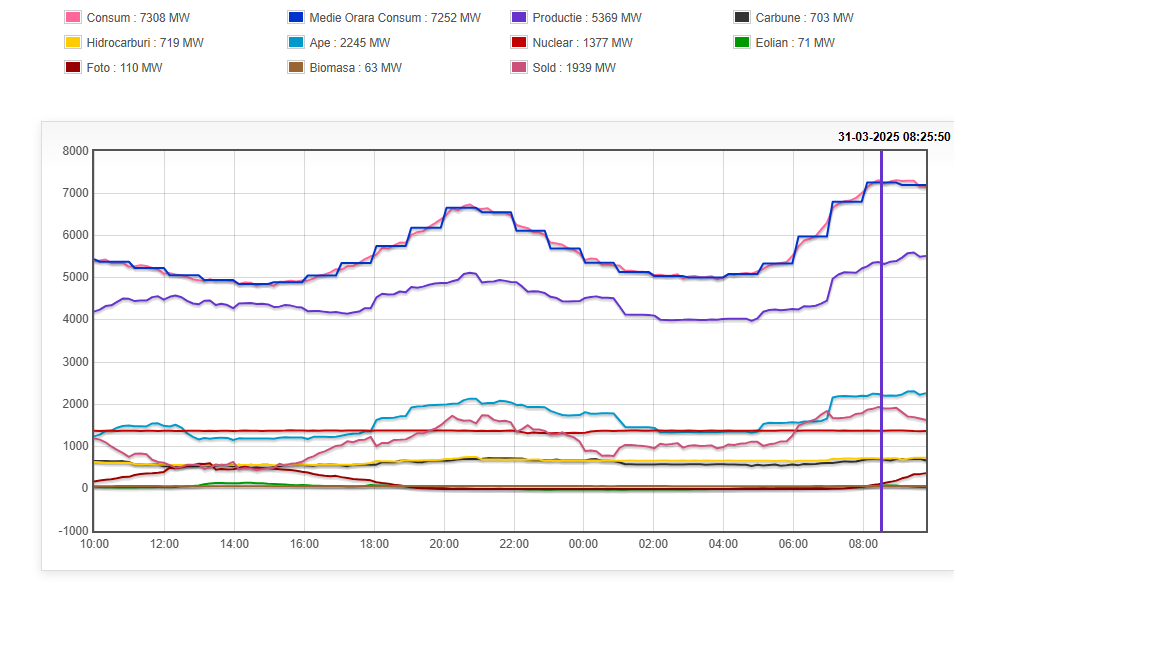Click the red Nuclear legend swatch
This screenshot has height=648, width=1152.
pyautogui.click(x=518, y=43)
